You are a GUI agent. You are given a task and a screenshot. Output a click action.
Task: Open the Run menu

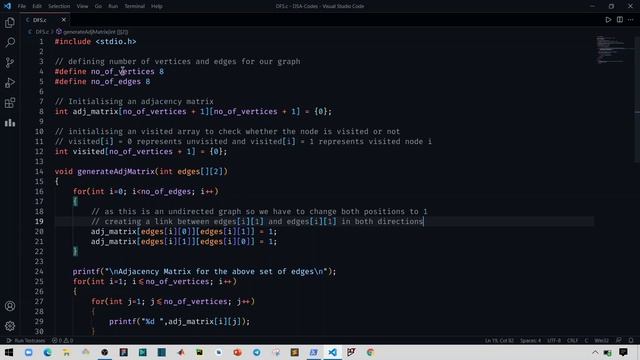[x=113, y=6]
